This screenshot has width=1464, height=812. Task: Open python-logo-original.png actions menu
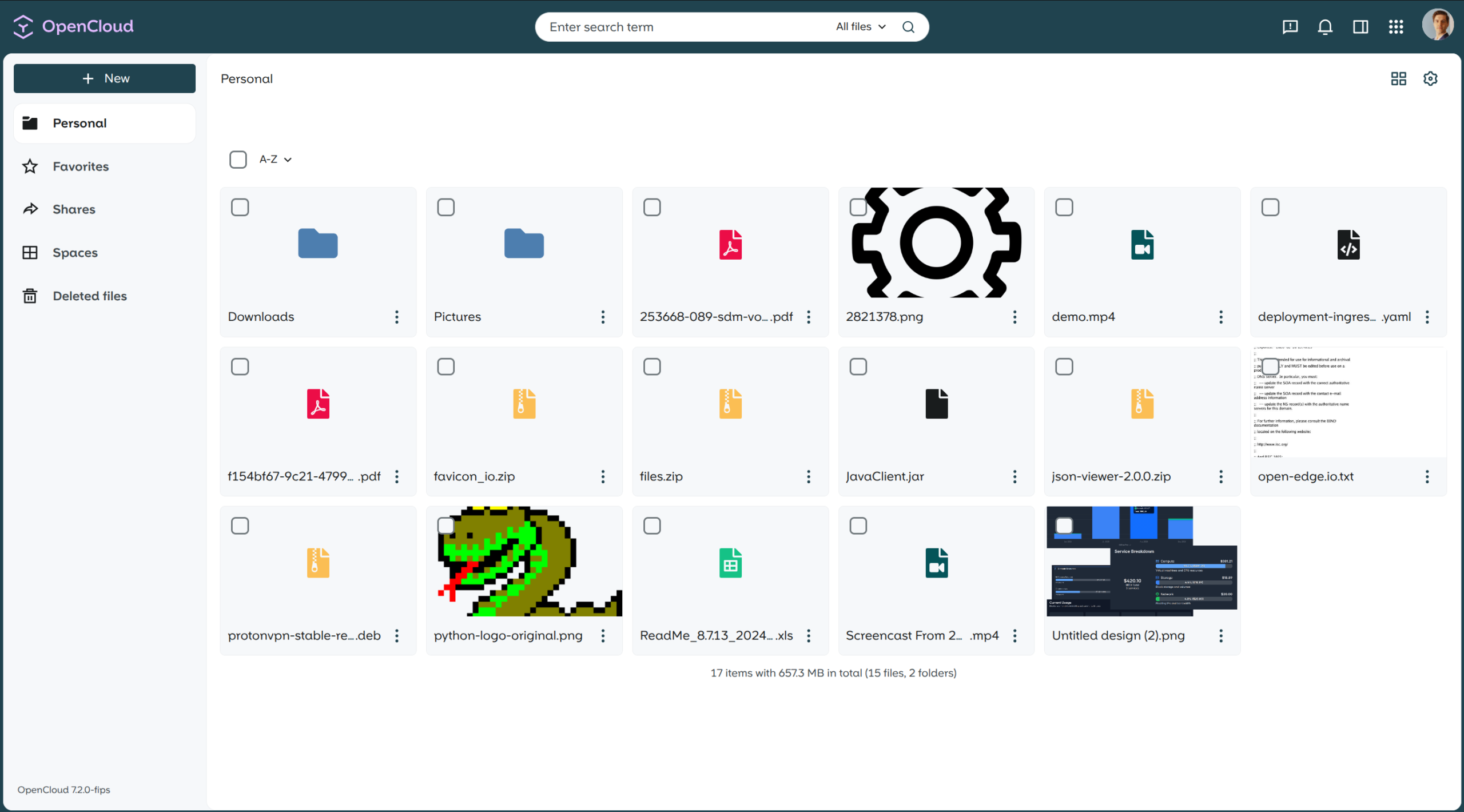(602, 635)
